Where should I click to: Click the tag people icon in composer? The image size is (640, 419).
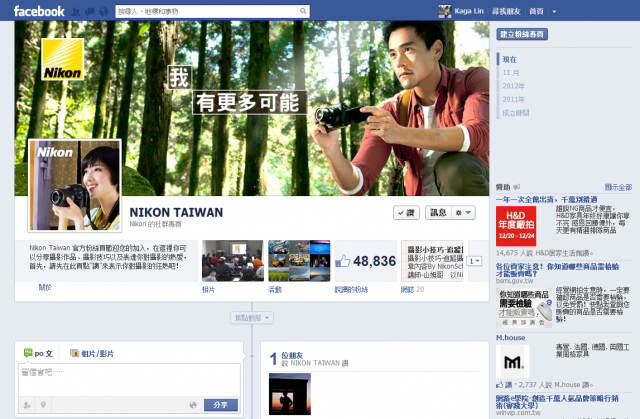click(x=27, y=405)
